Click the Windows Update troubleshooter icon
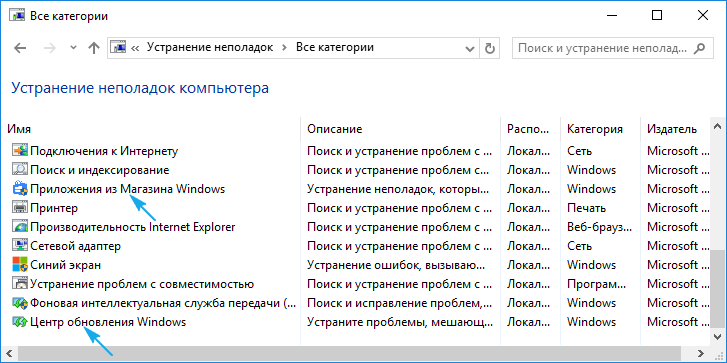This screenshot has height=363, width=727. point(19,322)
